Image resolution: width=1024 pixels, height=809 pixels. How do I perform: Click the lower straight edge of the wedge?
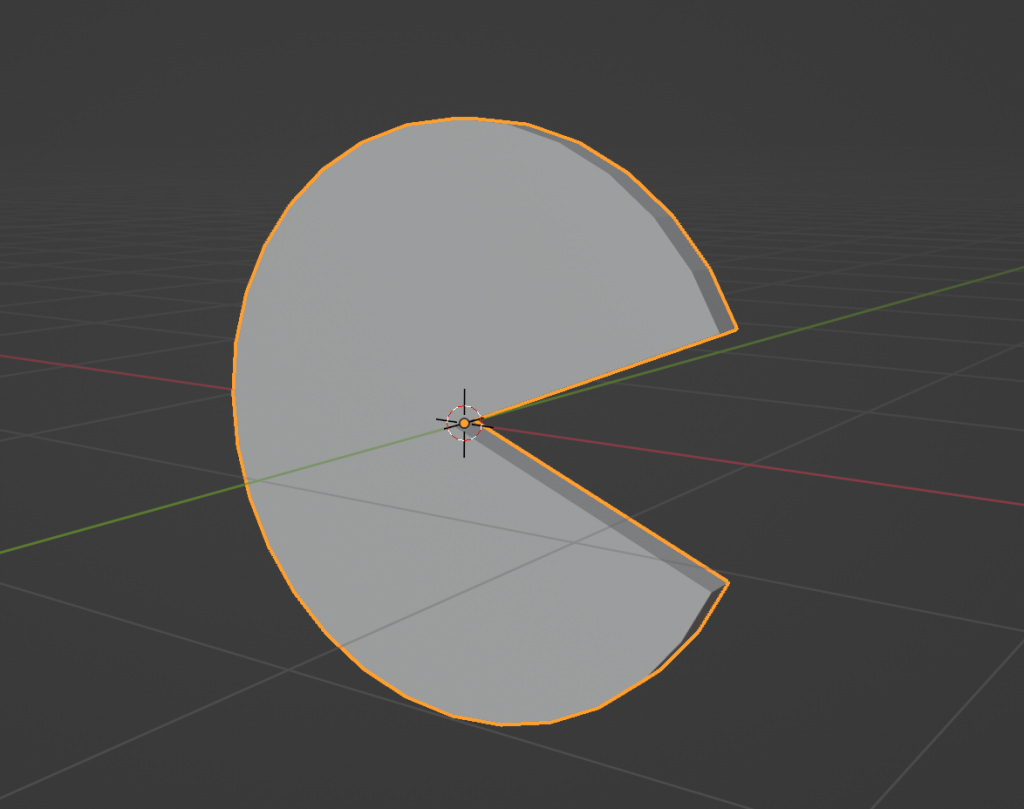pos(600,502)
